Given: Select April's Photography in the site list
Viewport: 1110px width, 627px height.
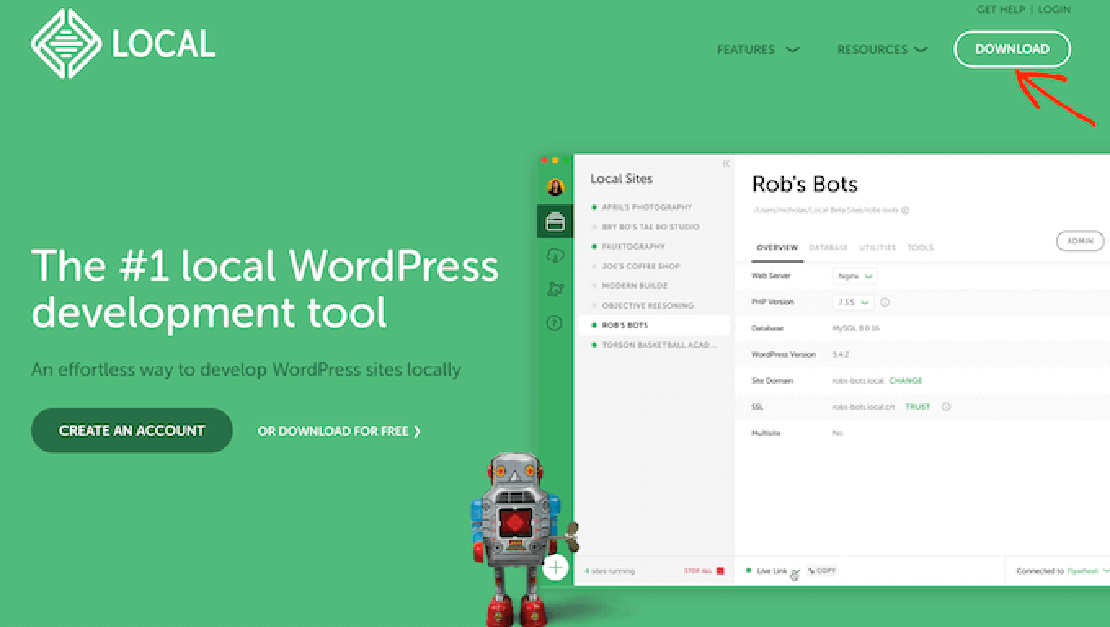Looking at the screenshot, I should click(646, 207).
